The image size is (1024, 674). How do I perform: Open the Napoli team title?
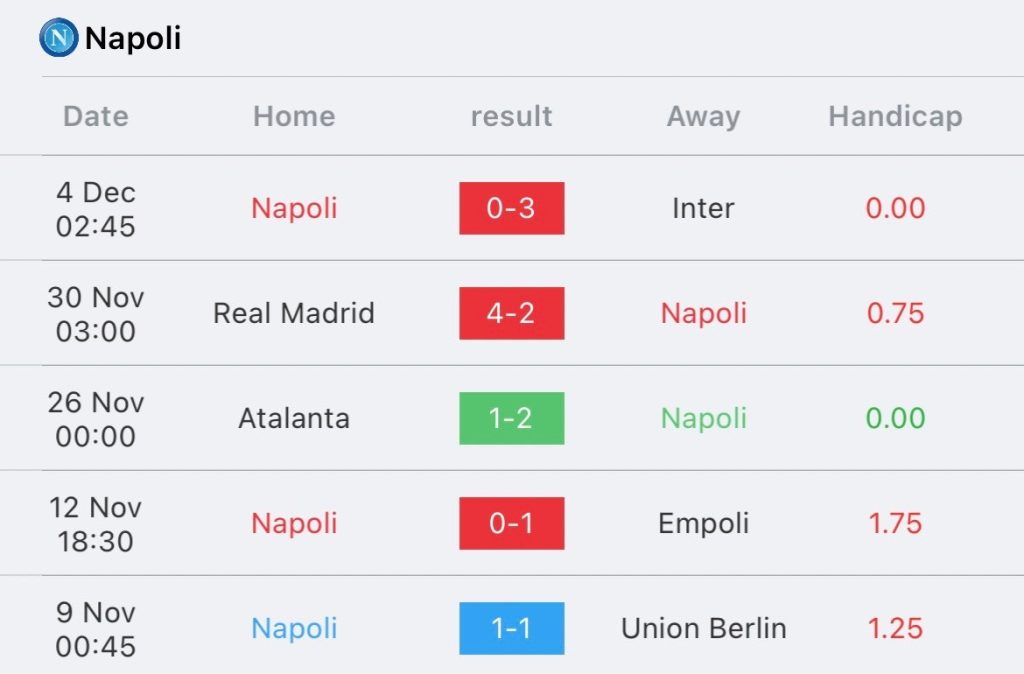[133, 38]
